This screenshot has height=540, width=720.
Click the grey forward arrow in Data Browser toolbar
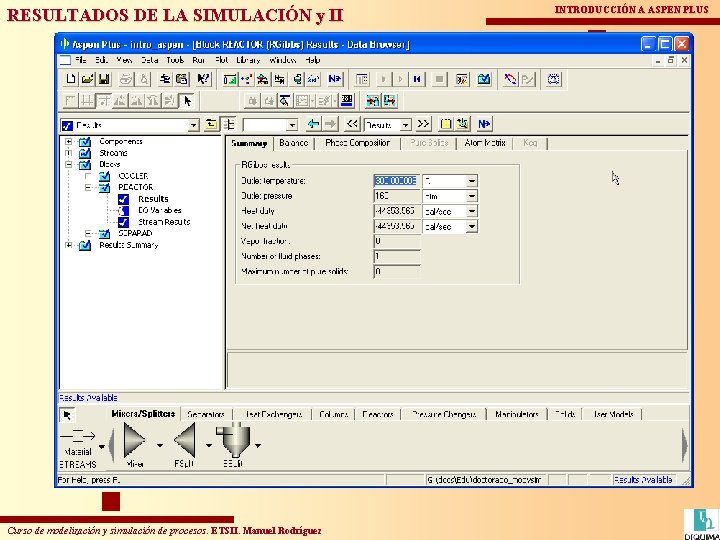coord(330,124)
